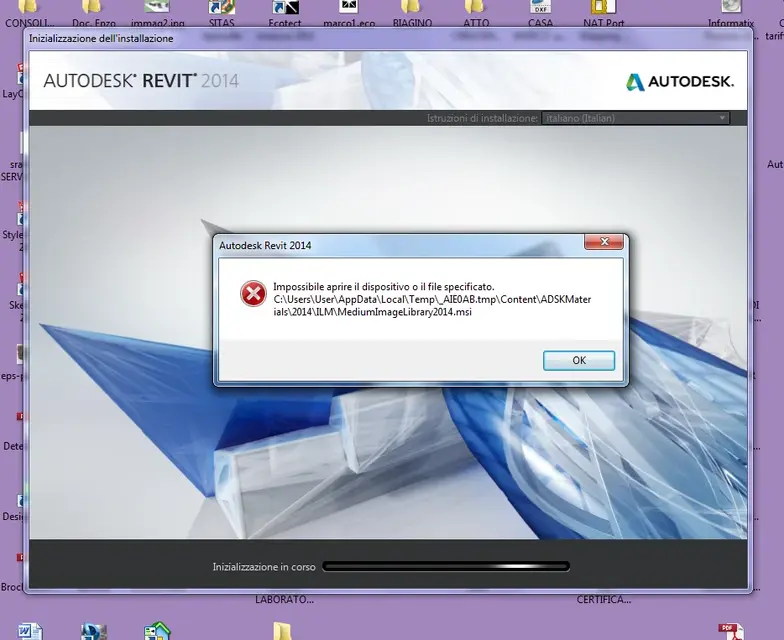This screenshot has width=784, height=640.
Task: Click 'Impossibile aprire il dispositivo' message text
Action: tap(384, 286)
